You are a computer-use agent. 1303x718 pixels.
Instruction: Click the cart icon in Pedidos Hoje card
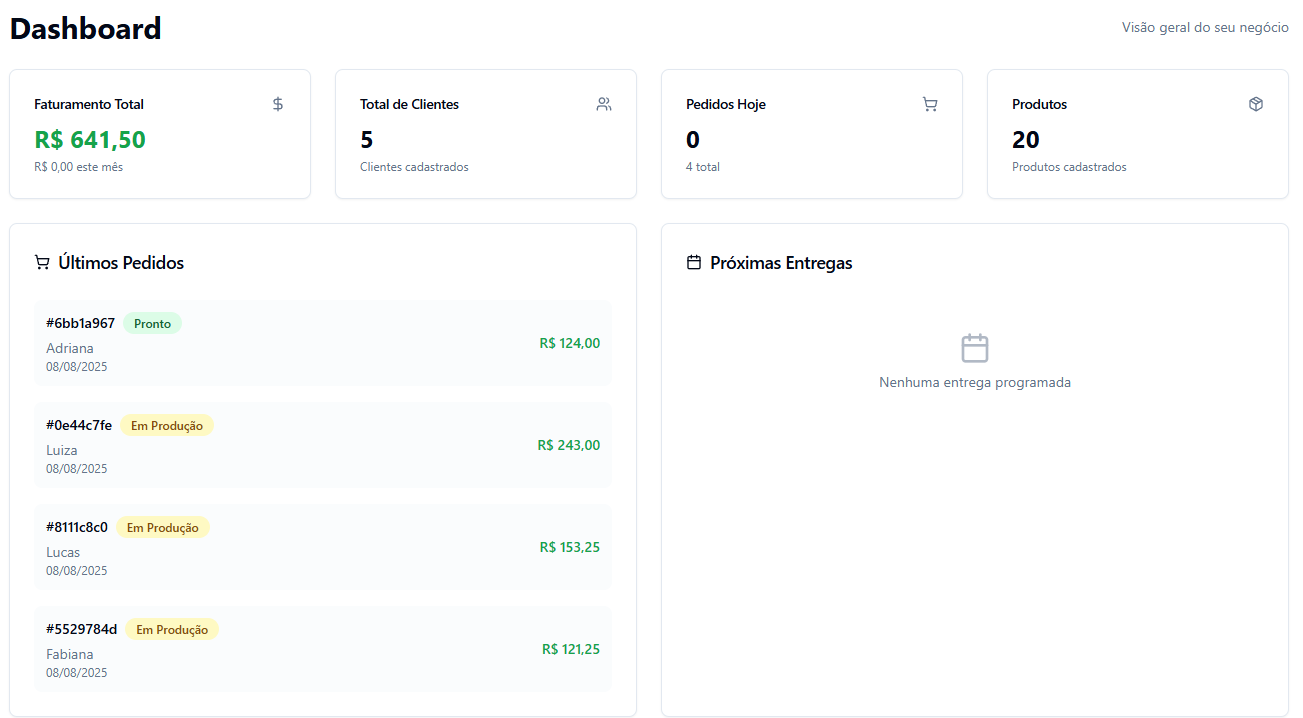[929, 104]
